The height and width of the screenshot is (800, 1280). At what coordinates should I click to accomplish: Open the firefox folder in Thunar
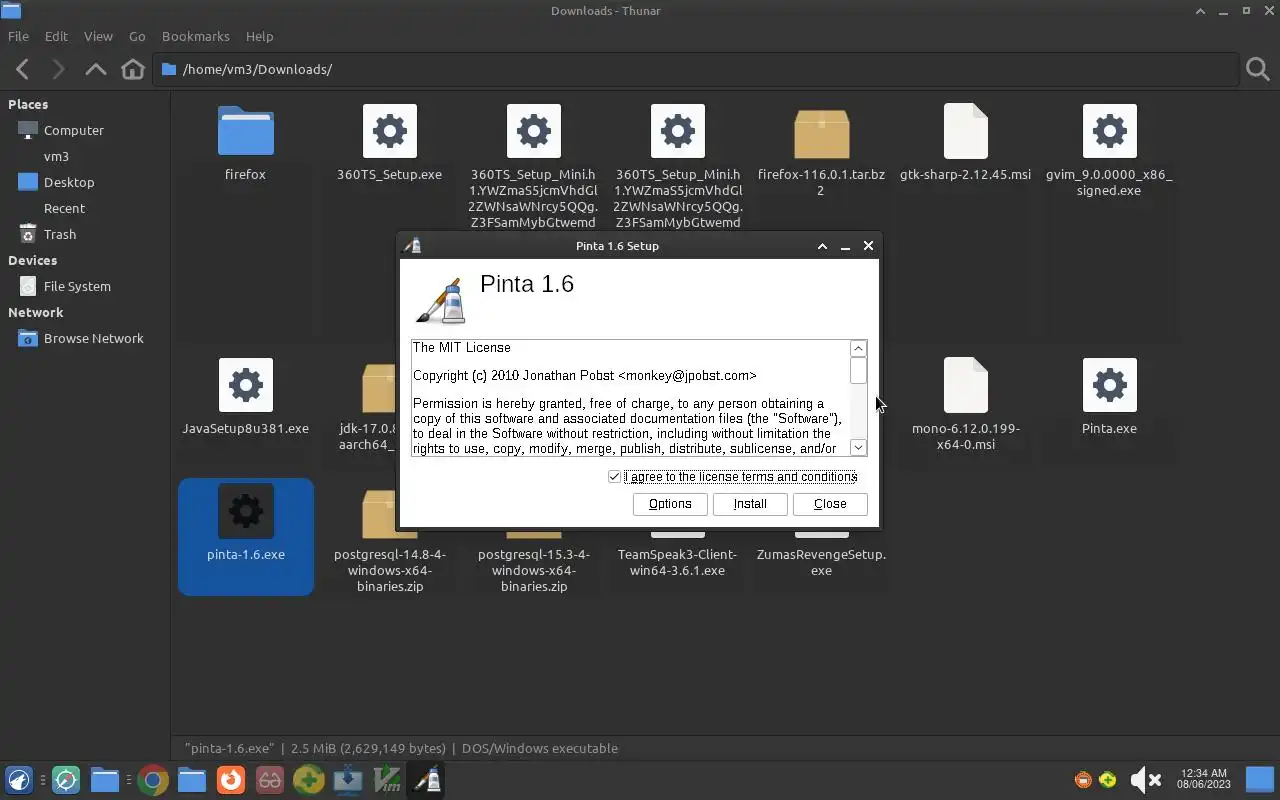(245, 131)
